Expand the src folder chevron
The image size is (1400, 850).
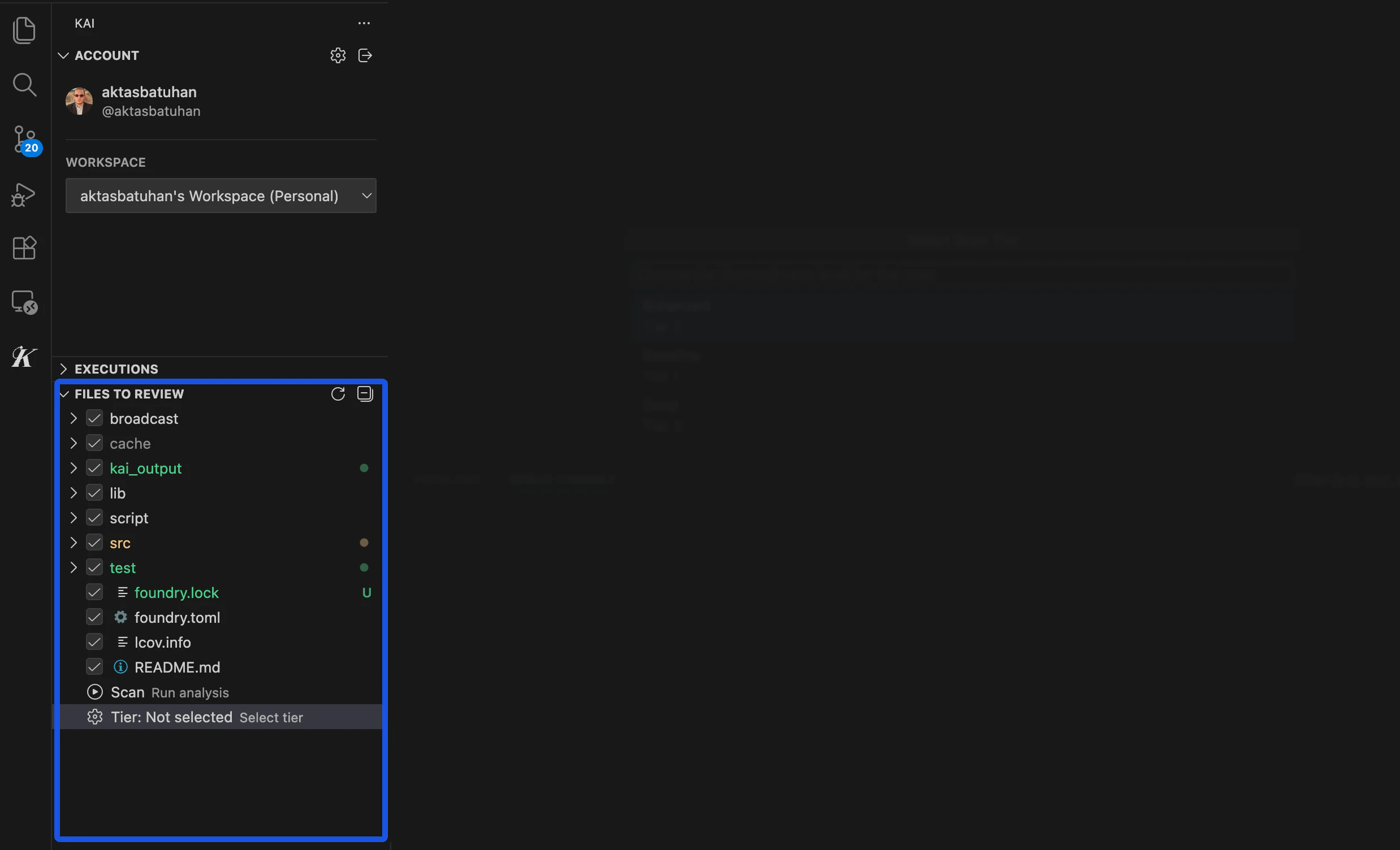pyautogui.click(x=74, y=542)
